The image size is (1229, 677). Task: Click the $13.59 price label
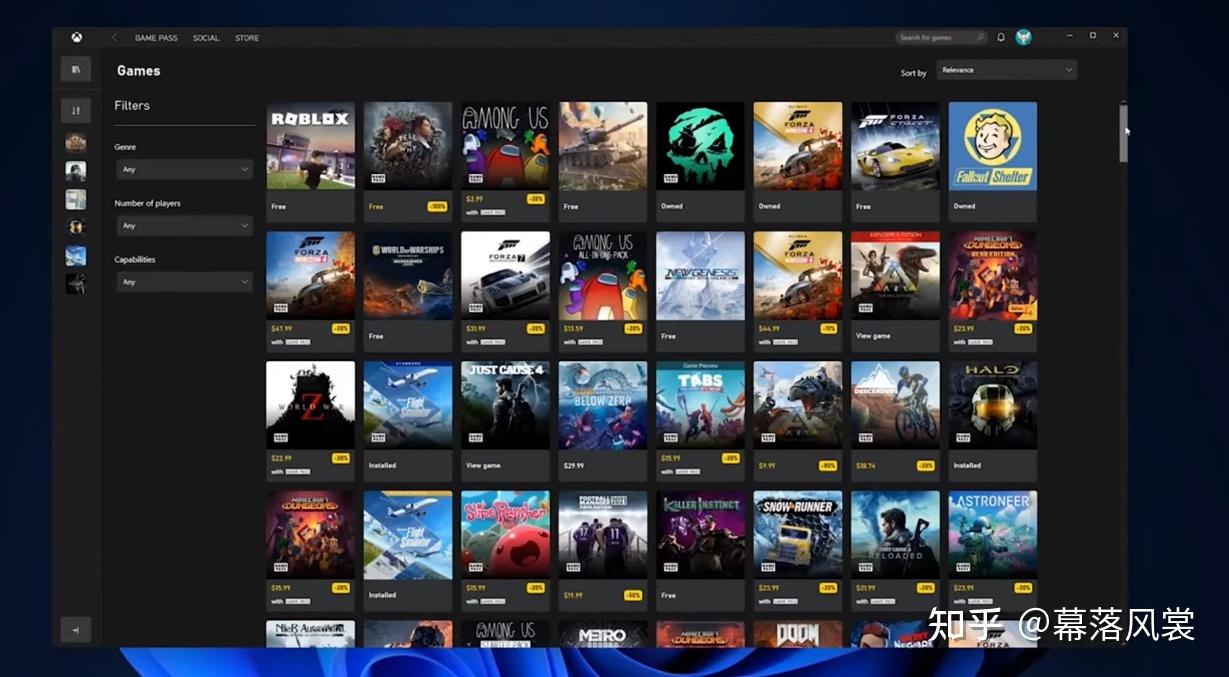point(574,328)
